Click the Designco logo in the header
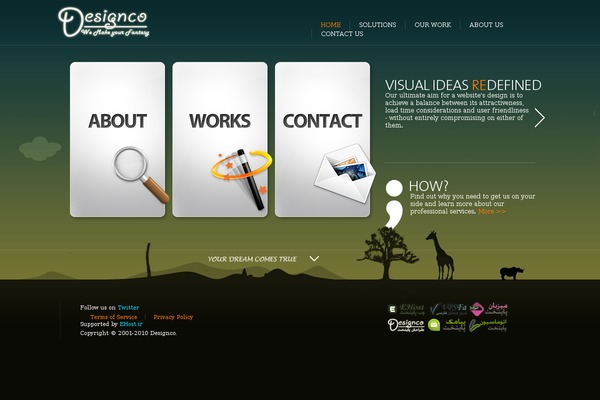Image resolution: width=600 pixels, height=400 pixels. tap(103, 22)
